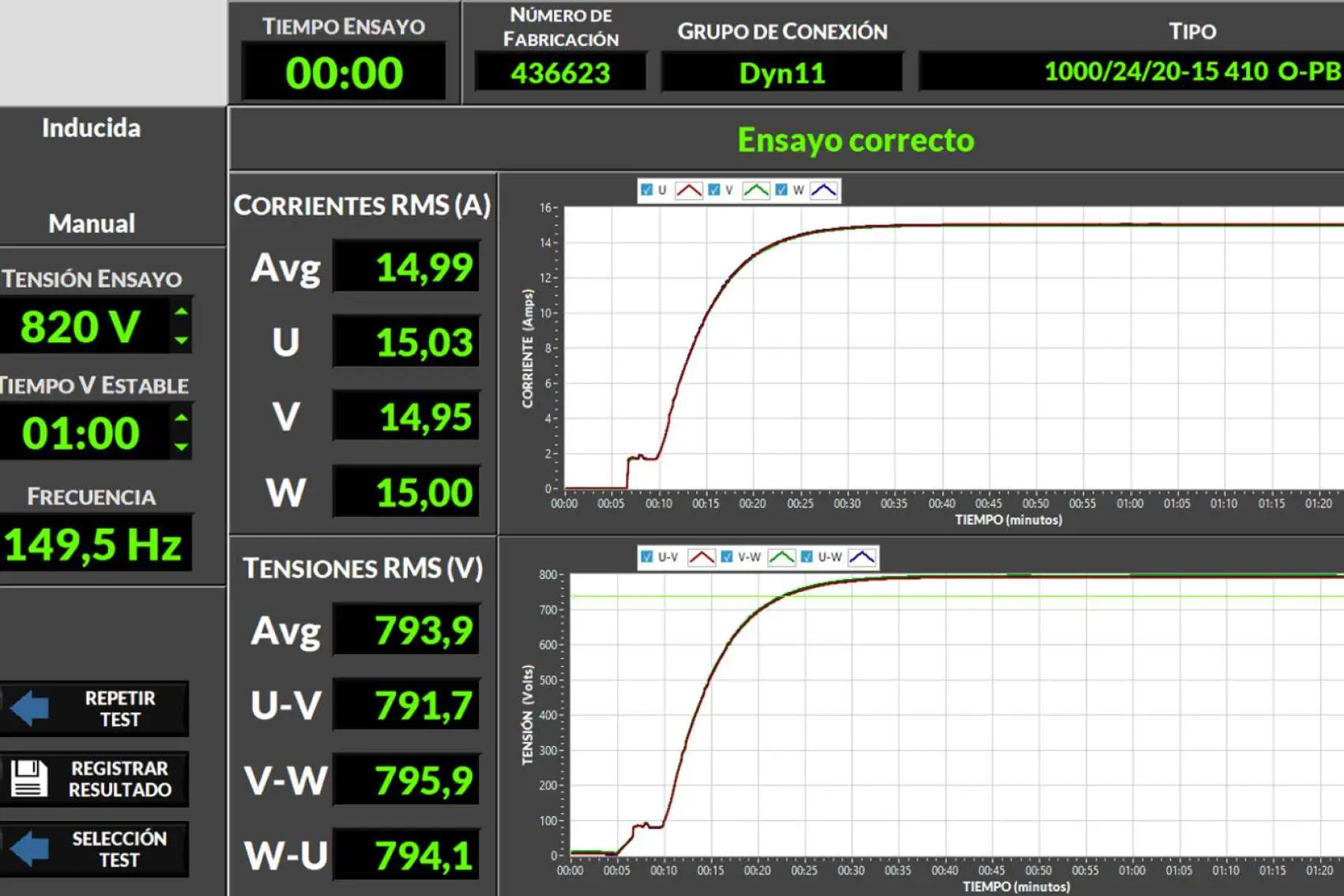1344x896 pixels.
Task: Click the blue arrow on Selección Test
Action: 31,849
